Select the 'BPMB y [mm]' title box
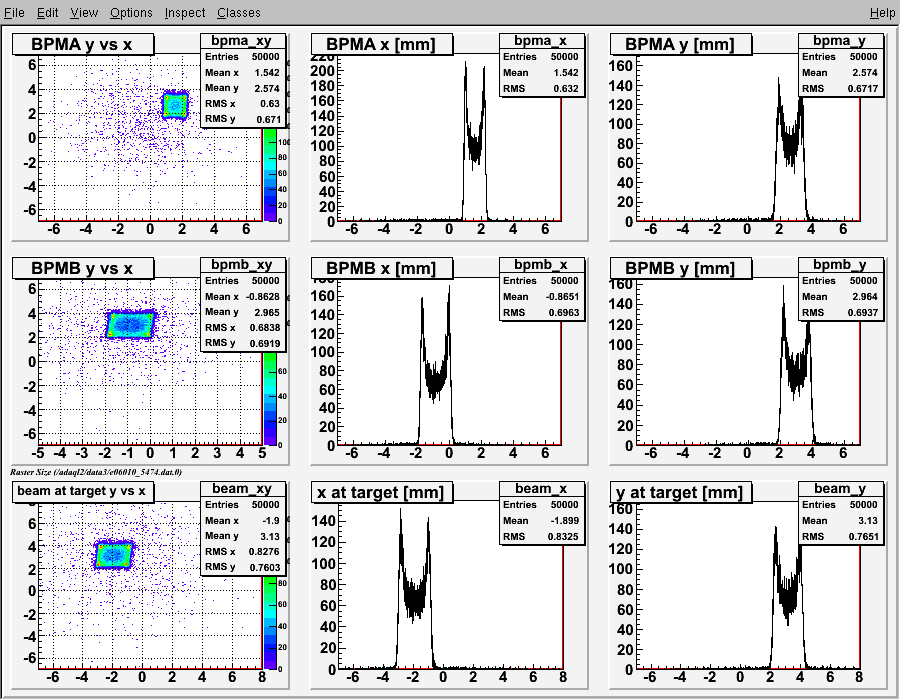Image resolution: width=900 pixels, height=700 pixels. (x=681, y=268)
